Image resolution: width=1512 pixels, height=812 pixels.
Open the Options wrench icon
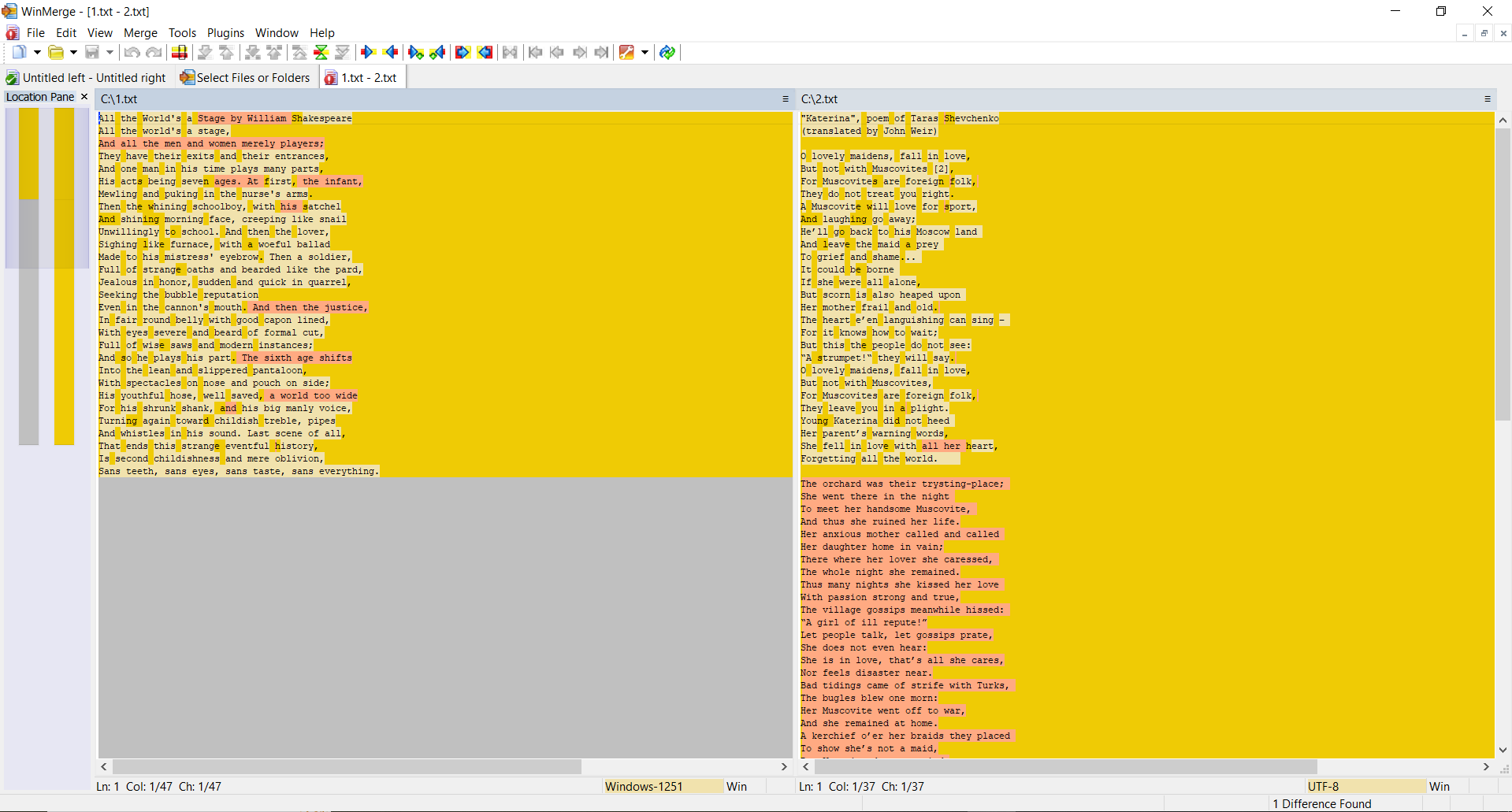(626, 52)
